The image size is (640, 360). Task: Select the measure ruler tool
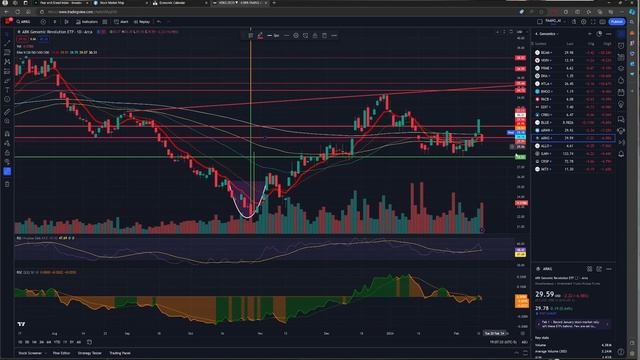(7, 111)
